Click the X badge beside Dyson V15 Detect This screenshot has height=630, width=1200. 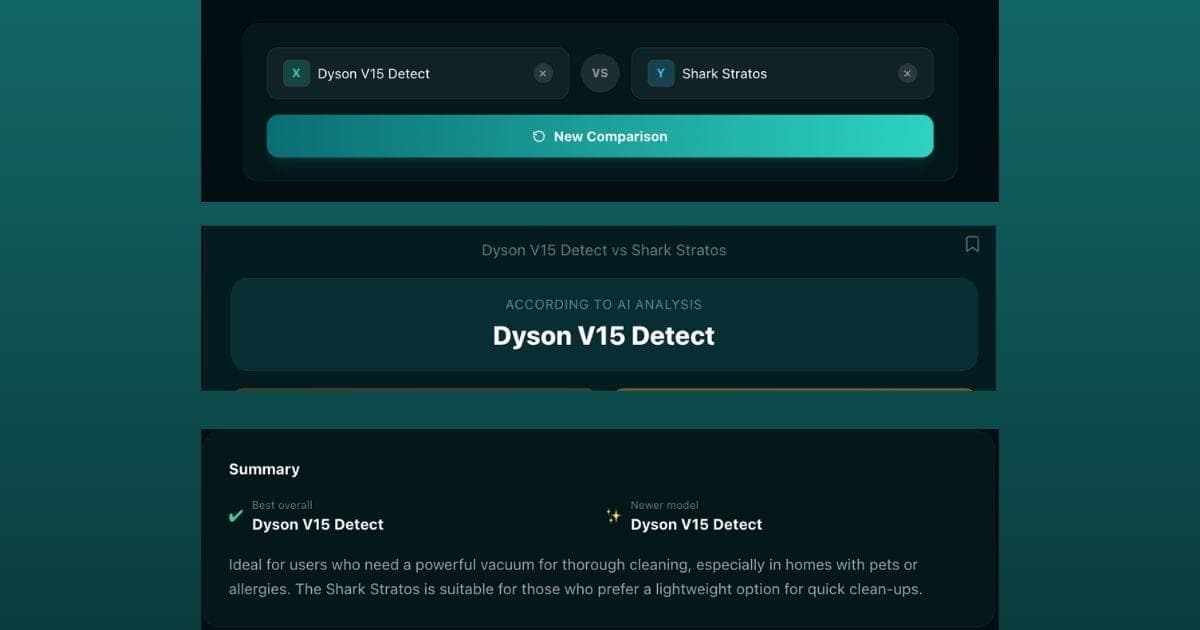(296, 73)
